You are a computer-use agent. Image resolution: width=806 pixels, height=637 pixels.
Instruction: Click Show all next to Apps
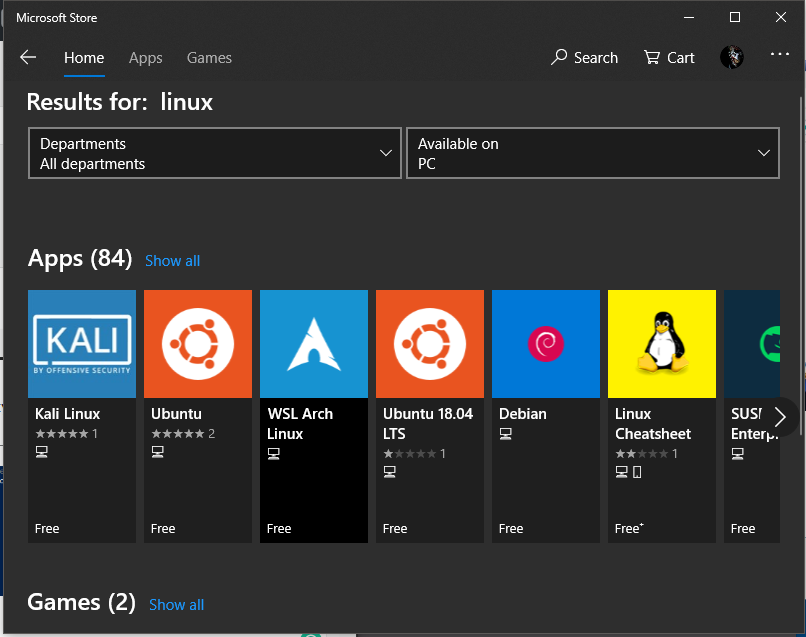point(172,261)
